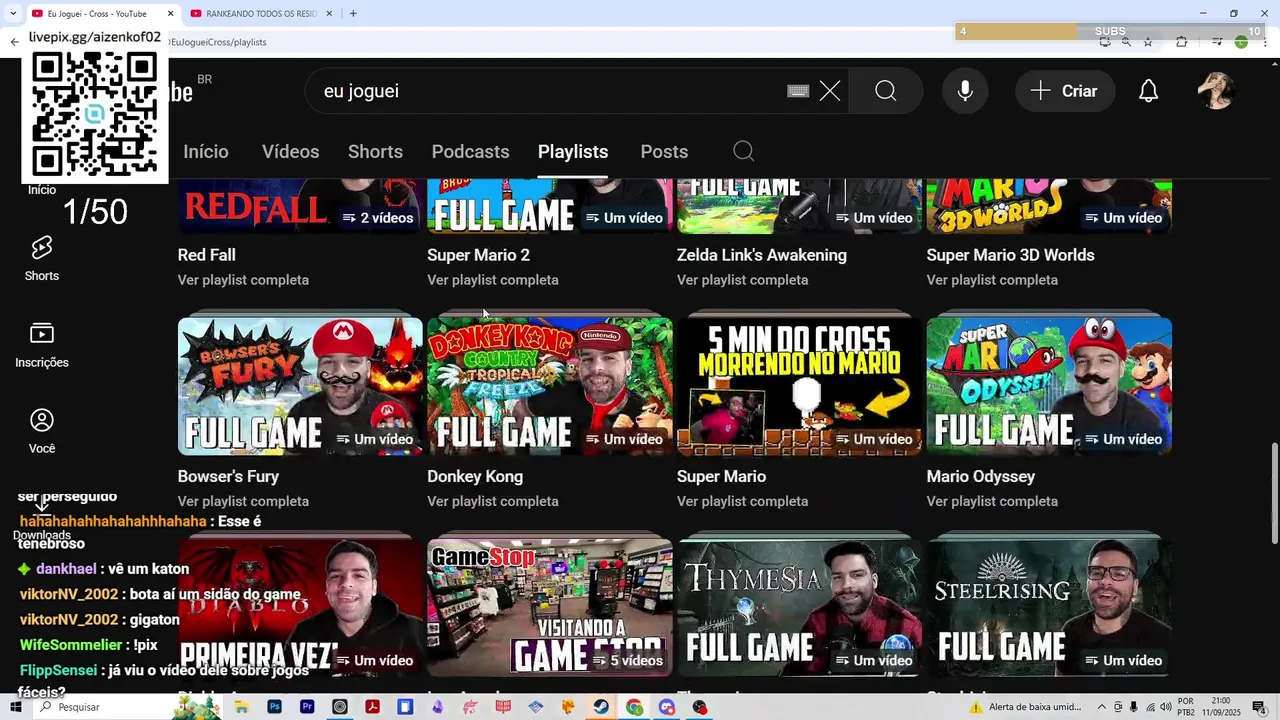
Task: Open the notifications bell
Action: pos(1149,91)
